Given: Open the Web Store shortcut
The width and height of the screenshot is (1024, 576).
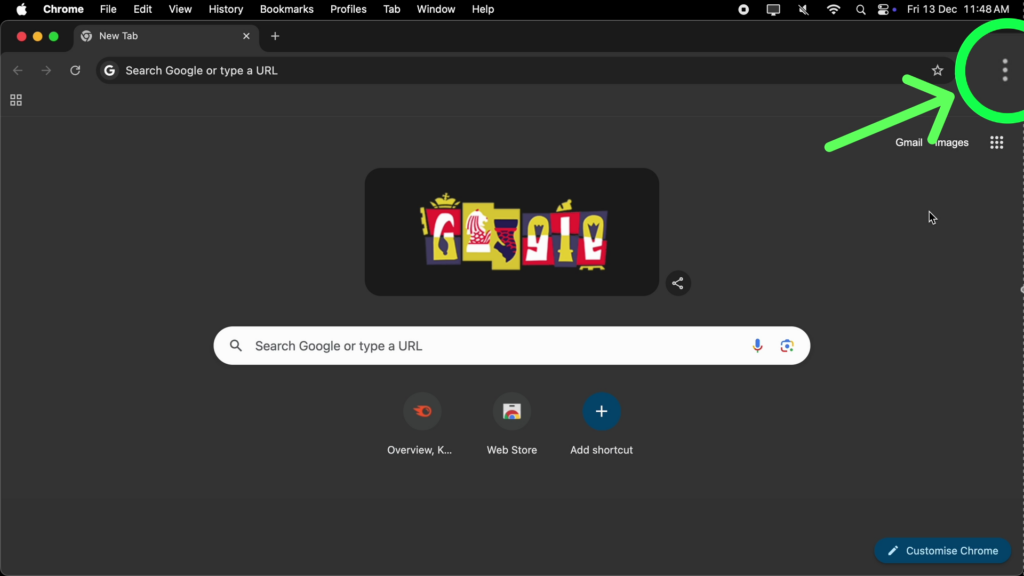Looking at the screenshot, I should click(511, 424).
